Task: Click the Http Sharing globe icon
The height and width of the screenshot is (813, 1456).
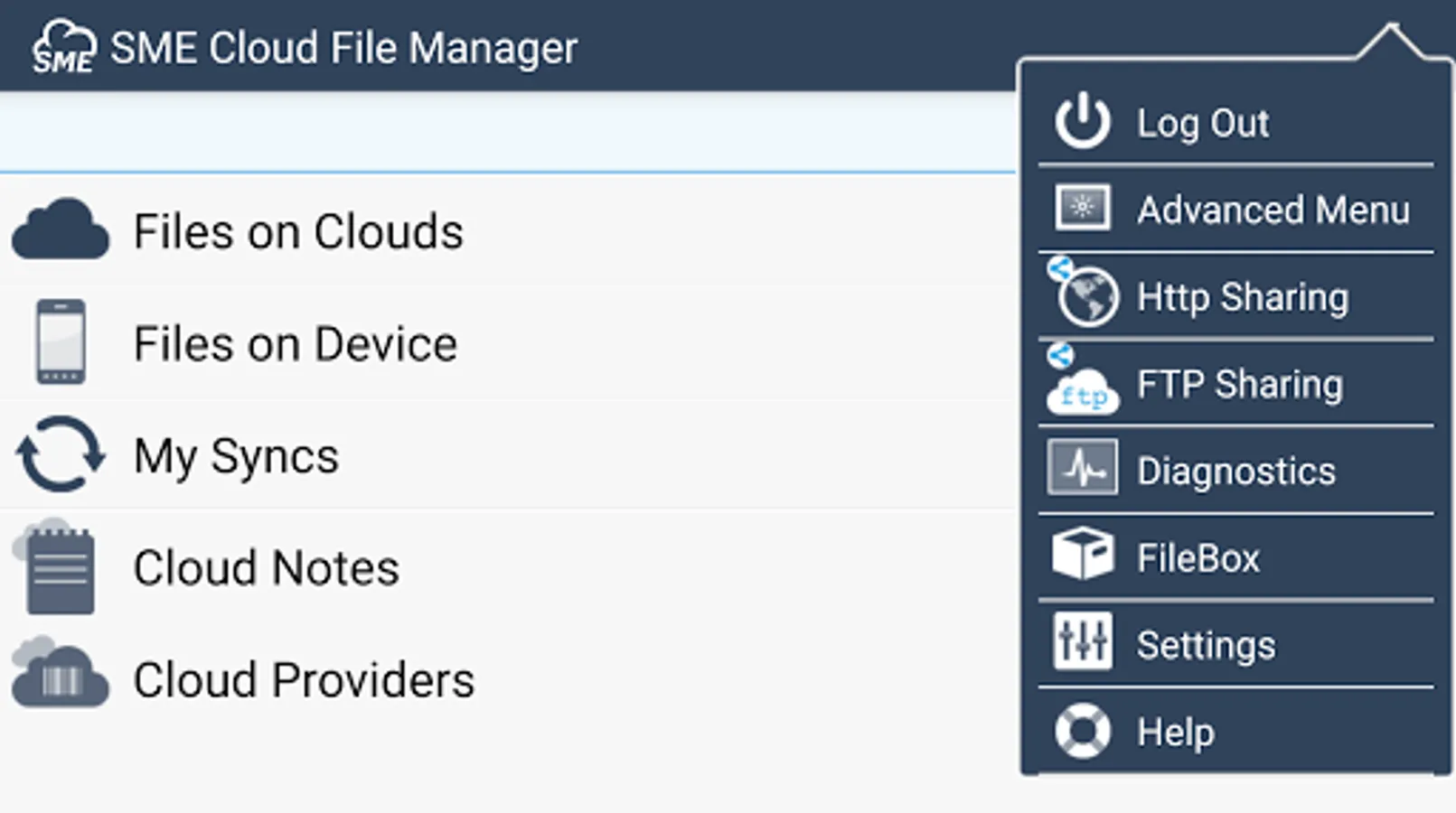Action: tap(1085, 295)
